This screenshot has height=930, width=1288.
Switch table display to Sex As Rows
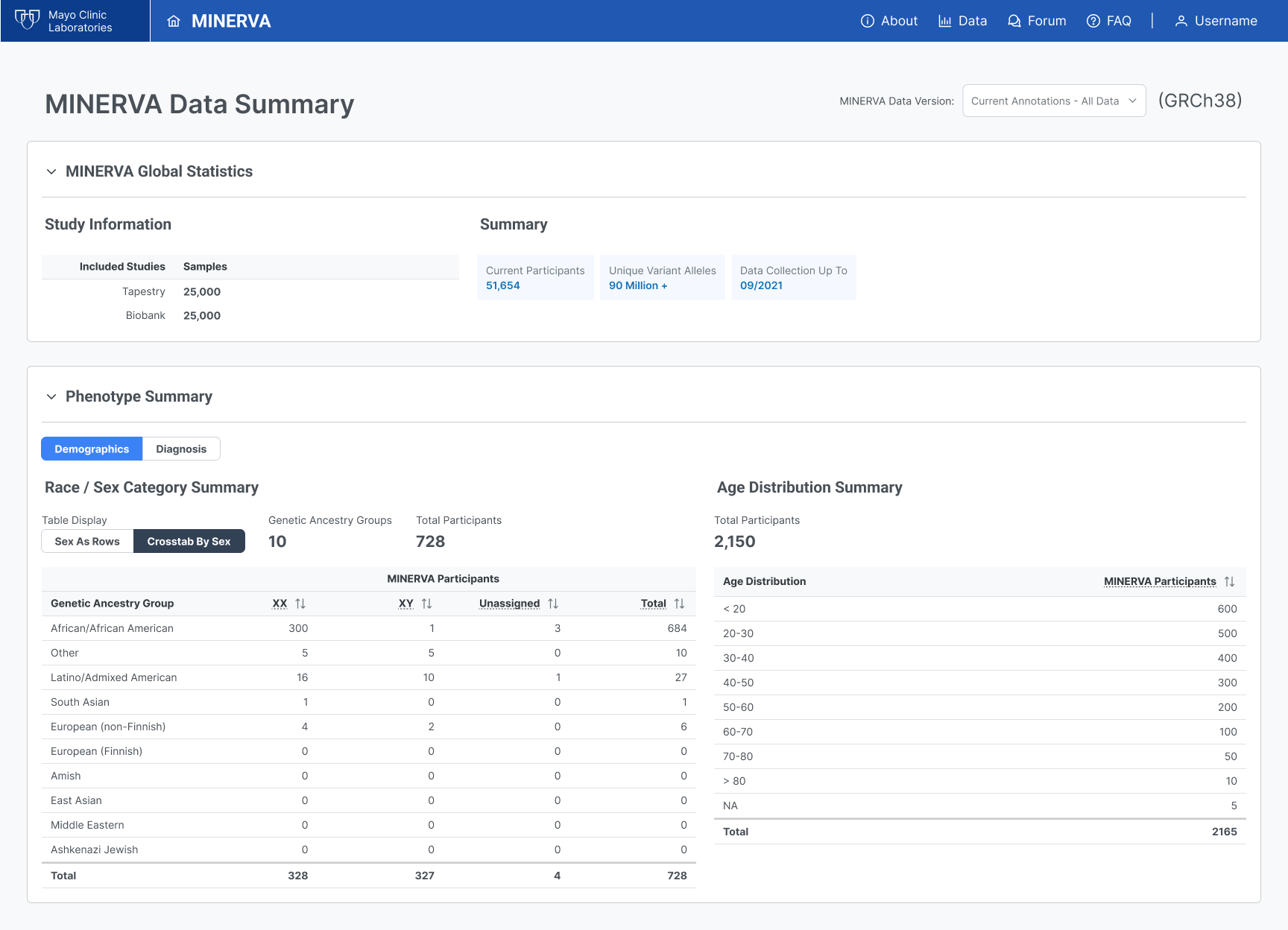point(87,541)
